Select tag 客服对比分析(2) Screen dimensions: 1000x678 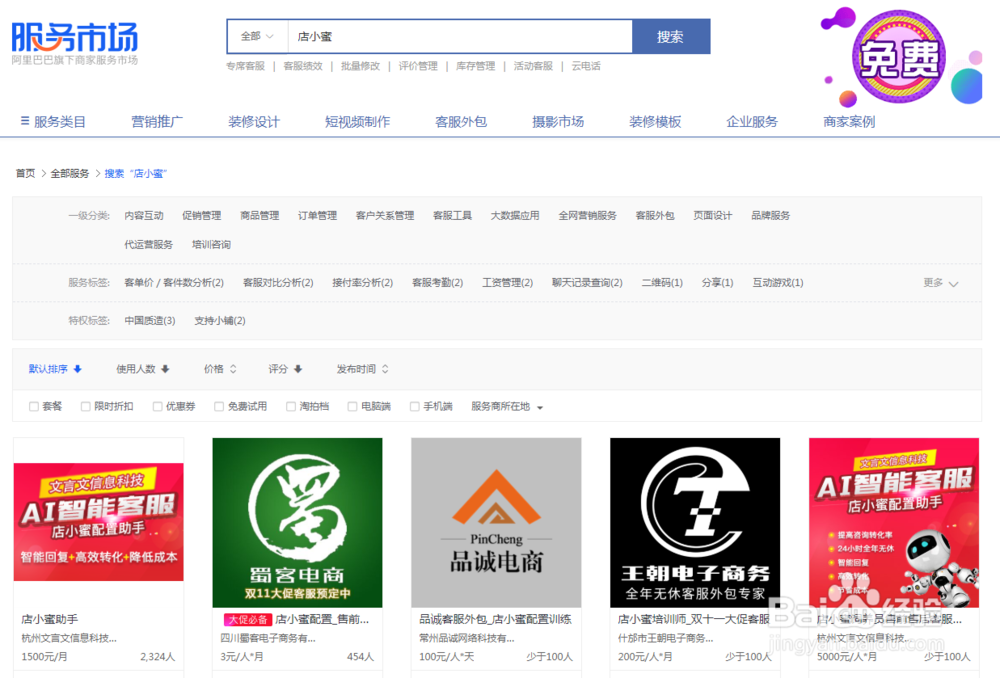pyautogui.click(x=278, y=283)
